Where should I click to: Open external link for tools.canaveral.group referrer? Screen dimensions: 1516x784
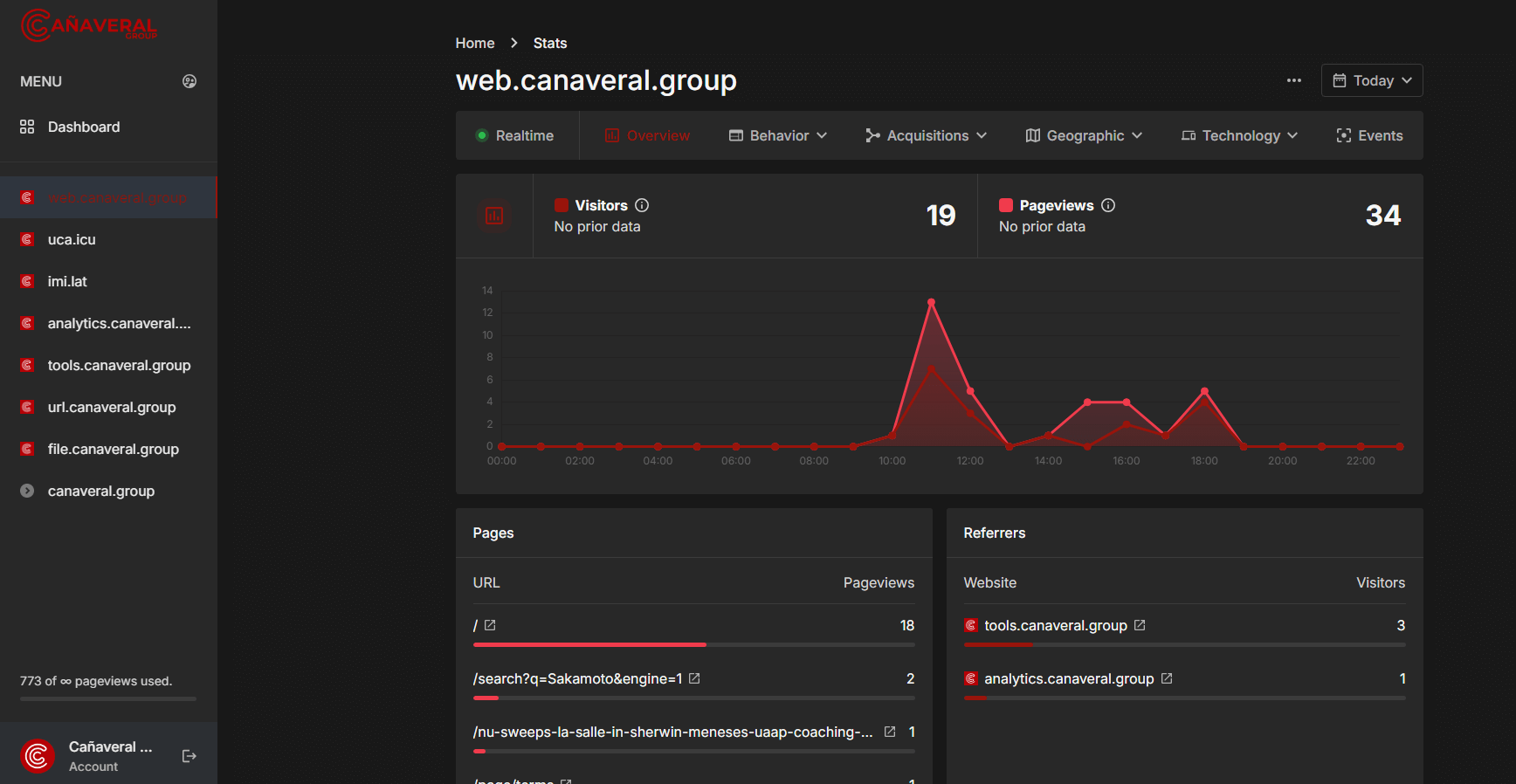click(1140, 625)
